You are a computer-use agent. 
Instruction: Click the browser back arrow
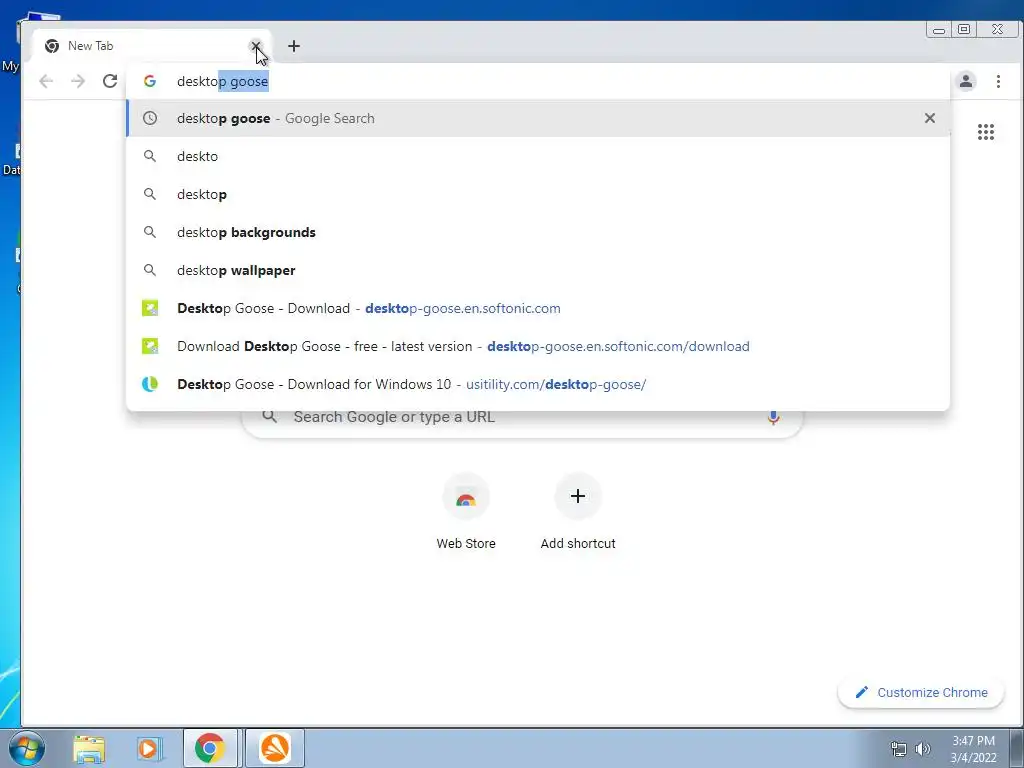(46, 81)
